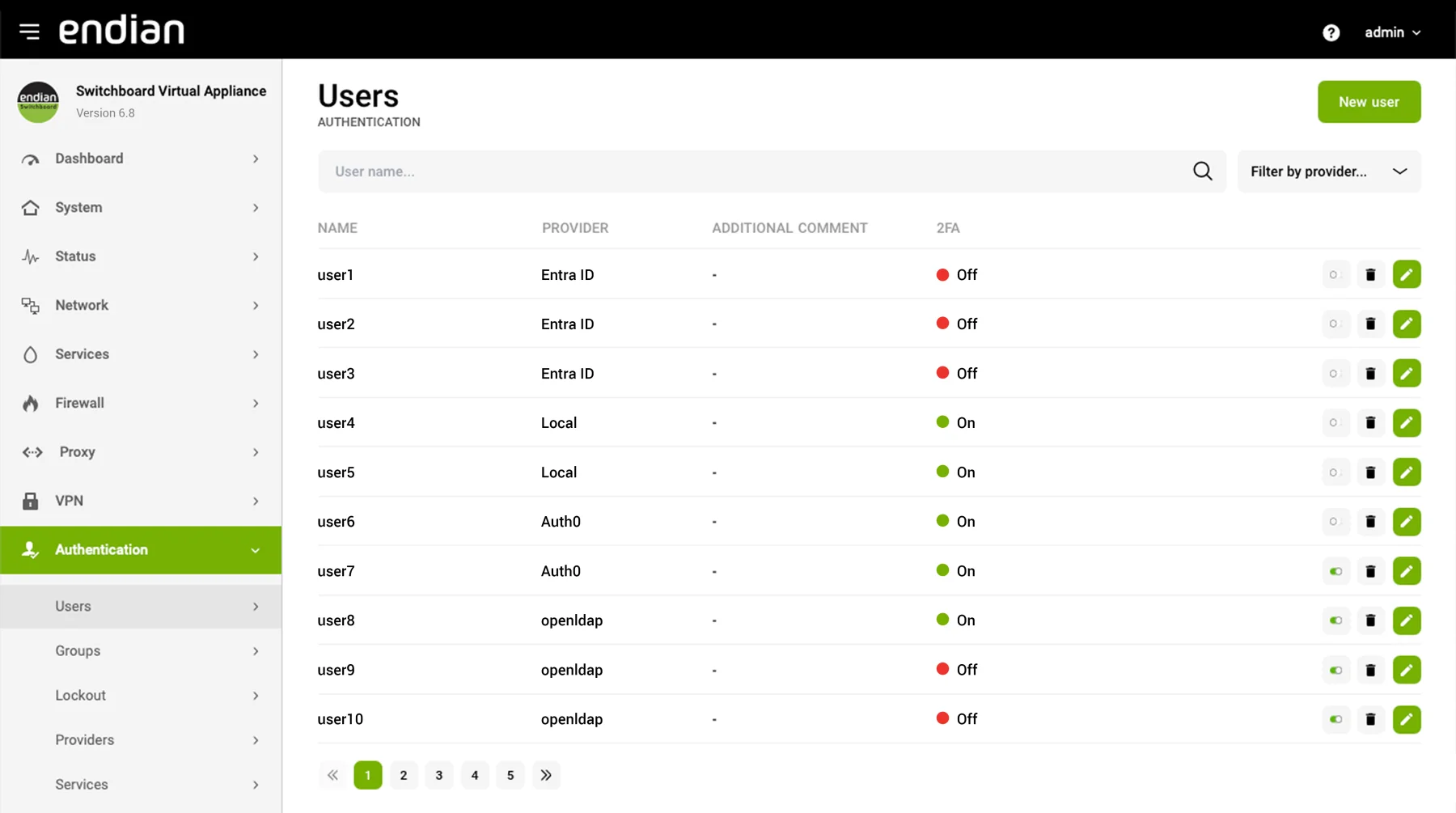Collapse the Authentication sidebar section
1456x813 pixels.
(141, 550)
